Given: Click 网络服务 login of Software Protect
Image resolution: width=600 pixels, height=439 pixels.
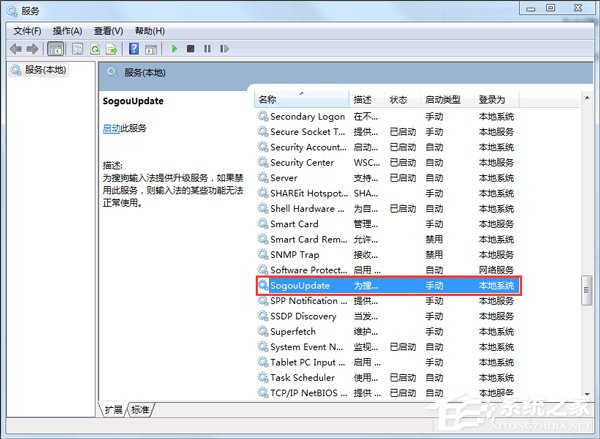Looking at the screenshot, I should coord(496,270).
